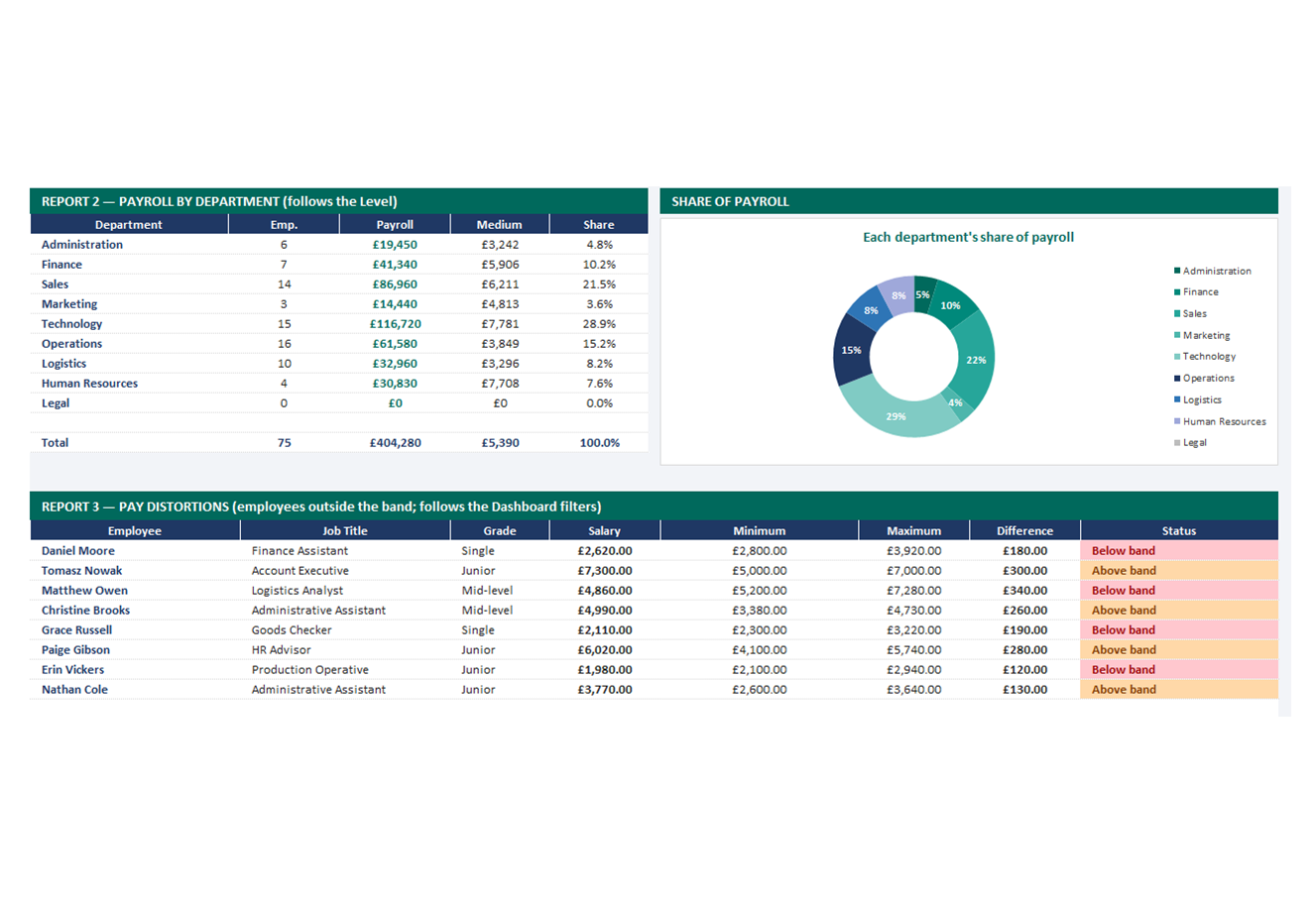Click Nathan Cole's difference £130.00
The height and width of the screenshot is (904, 1316).
(1024, 690)
